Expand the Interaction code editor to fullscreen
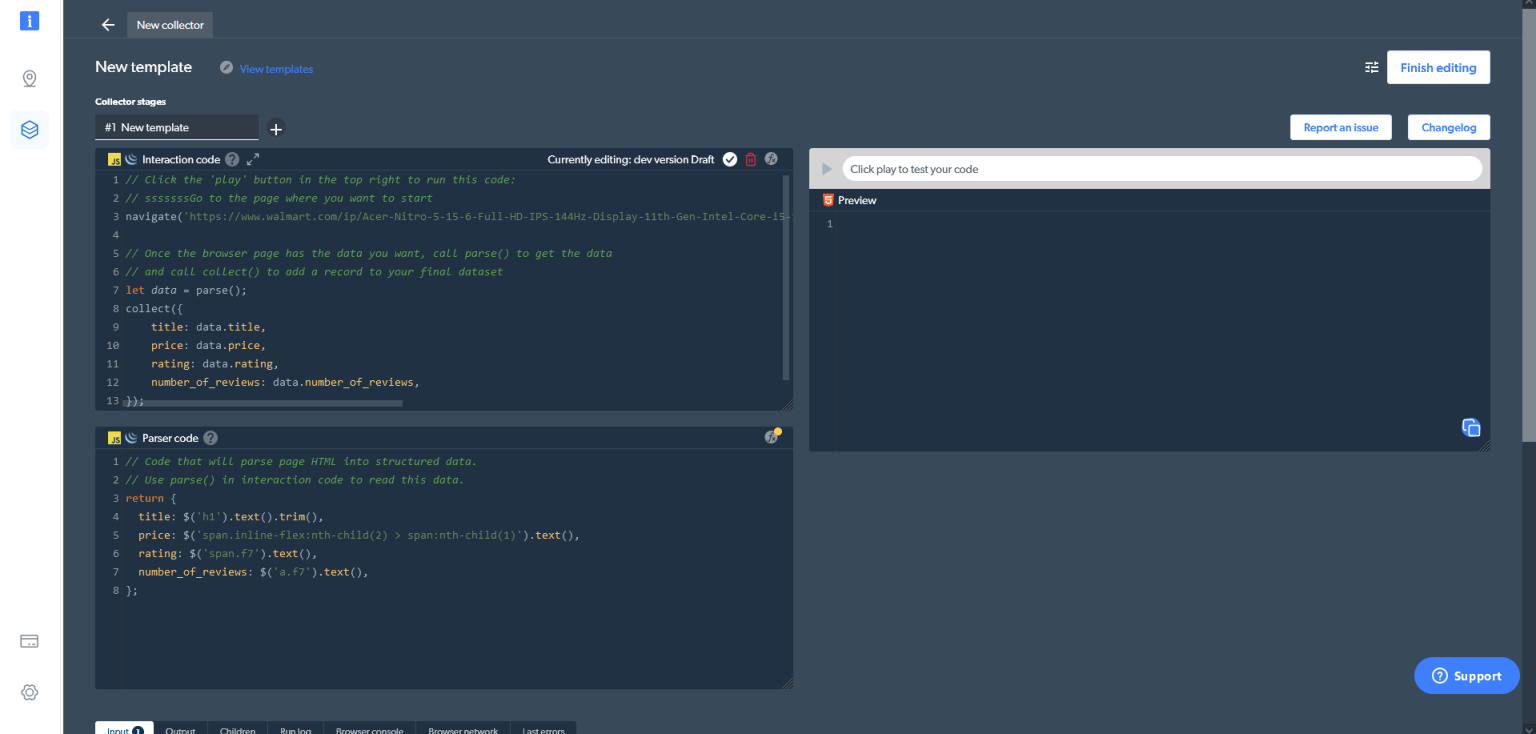This screenshot has width=1536, height=734. pos(253,159)
